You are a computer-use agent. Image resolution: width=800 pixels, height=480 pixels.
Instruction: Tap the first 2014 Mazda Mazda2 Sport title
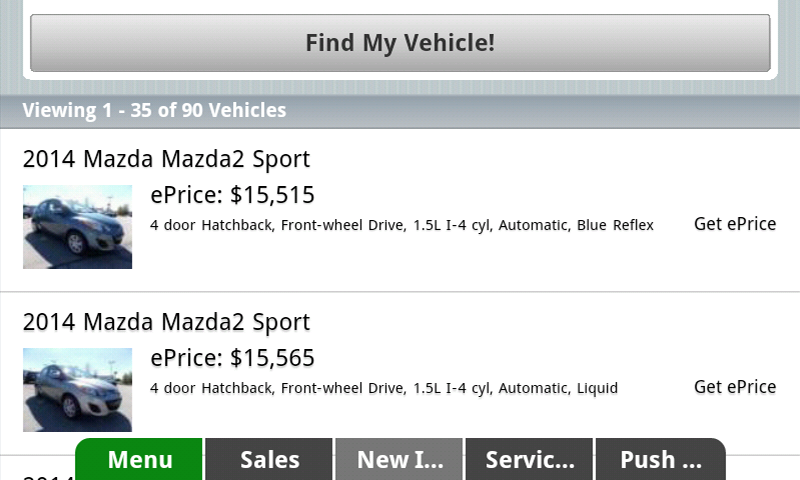pyautogui.click(x=166, y=159)
